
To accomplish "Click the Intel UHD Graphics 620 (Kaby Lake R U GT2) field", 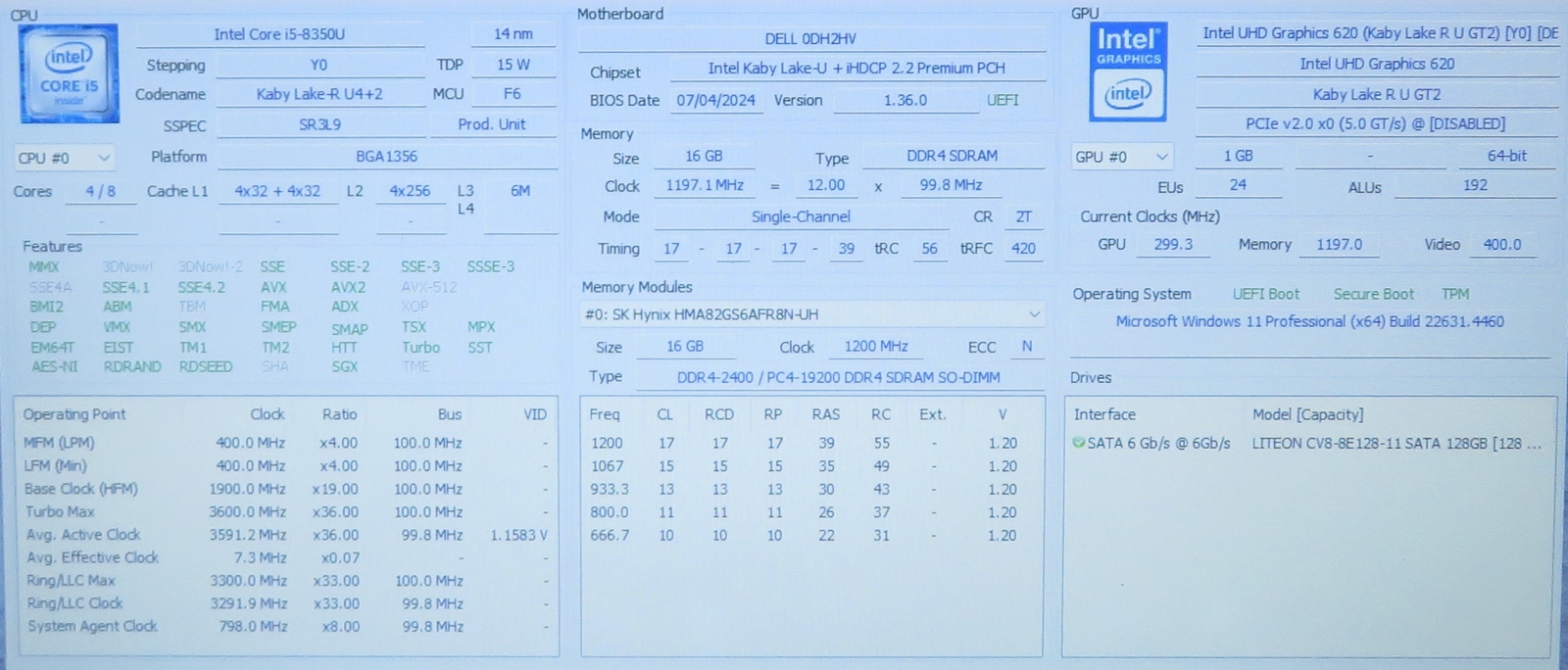I will (x=1377, y=33).
